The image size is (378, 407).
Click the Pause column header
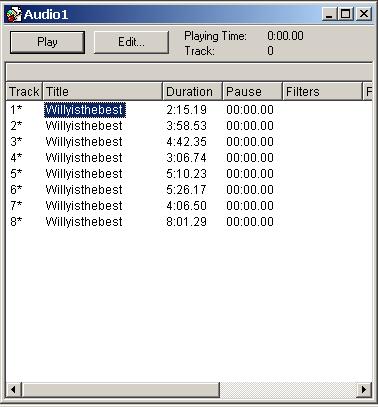(x=252, y=91)
